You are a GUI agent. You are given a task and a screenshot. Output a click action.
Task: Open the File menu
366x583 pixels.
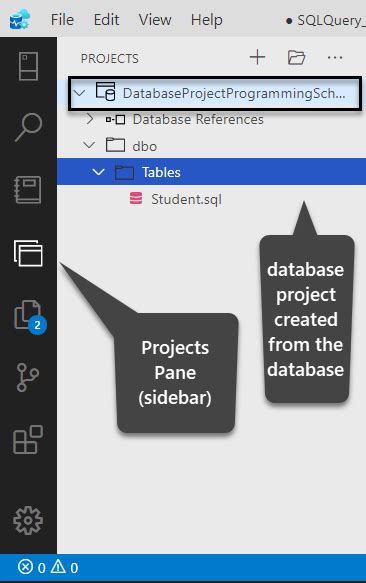point(62,19)
